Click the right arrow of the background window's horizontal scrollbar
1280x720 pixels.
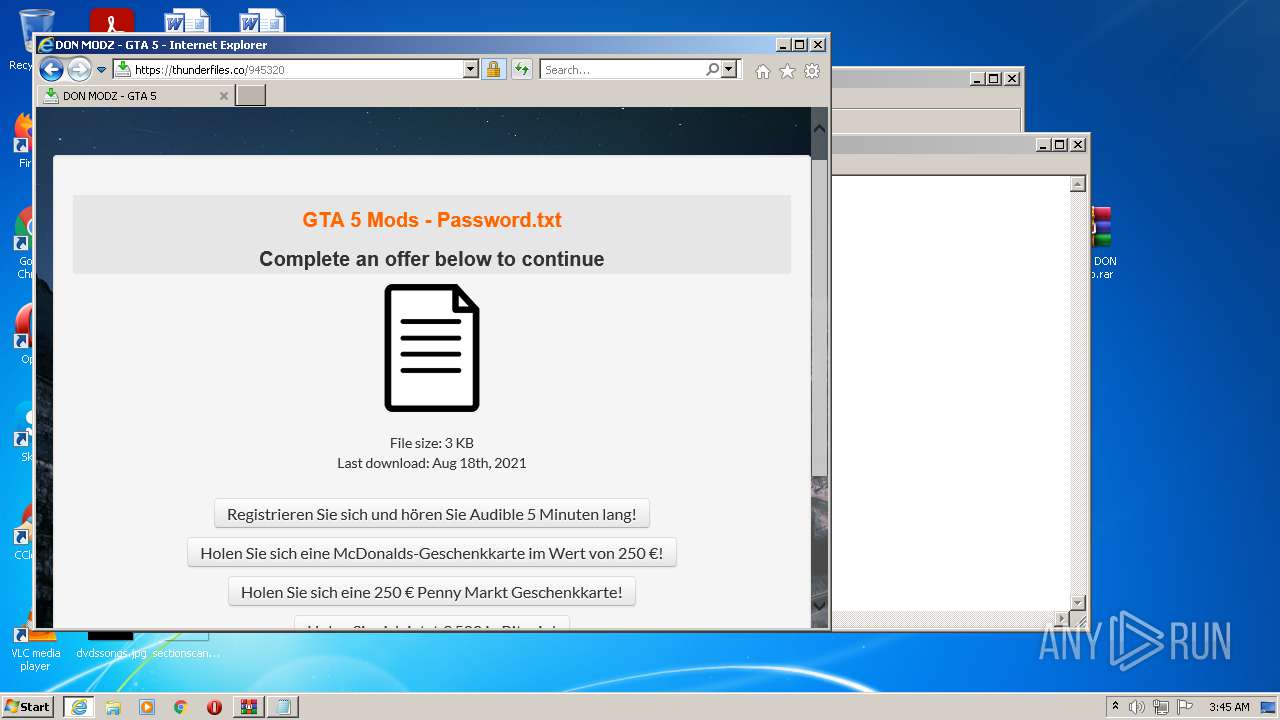(x=1061, y=619)
